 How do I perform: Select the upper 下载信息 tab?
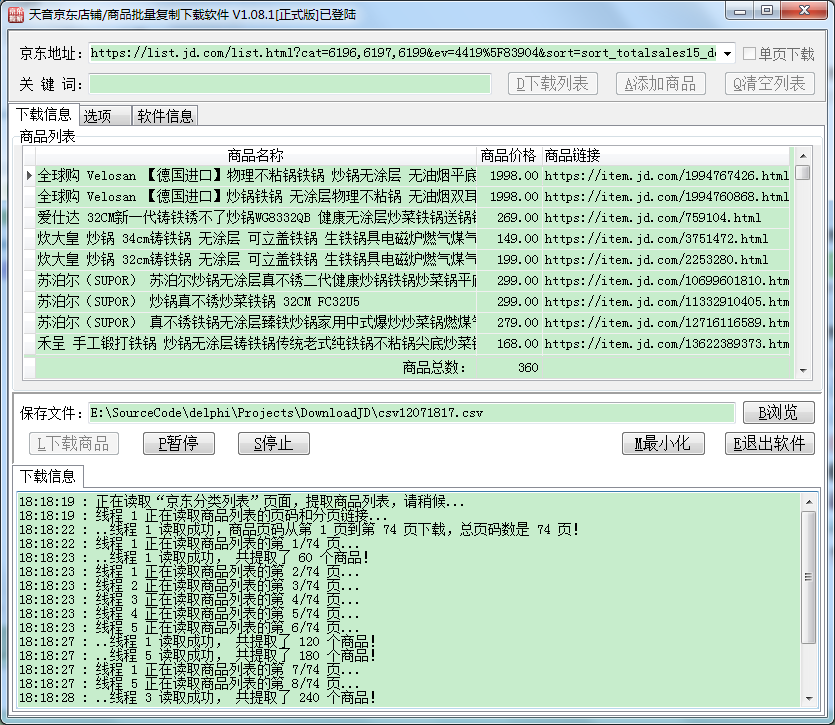[43, 115]
